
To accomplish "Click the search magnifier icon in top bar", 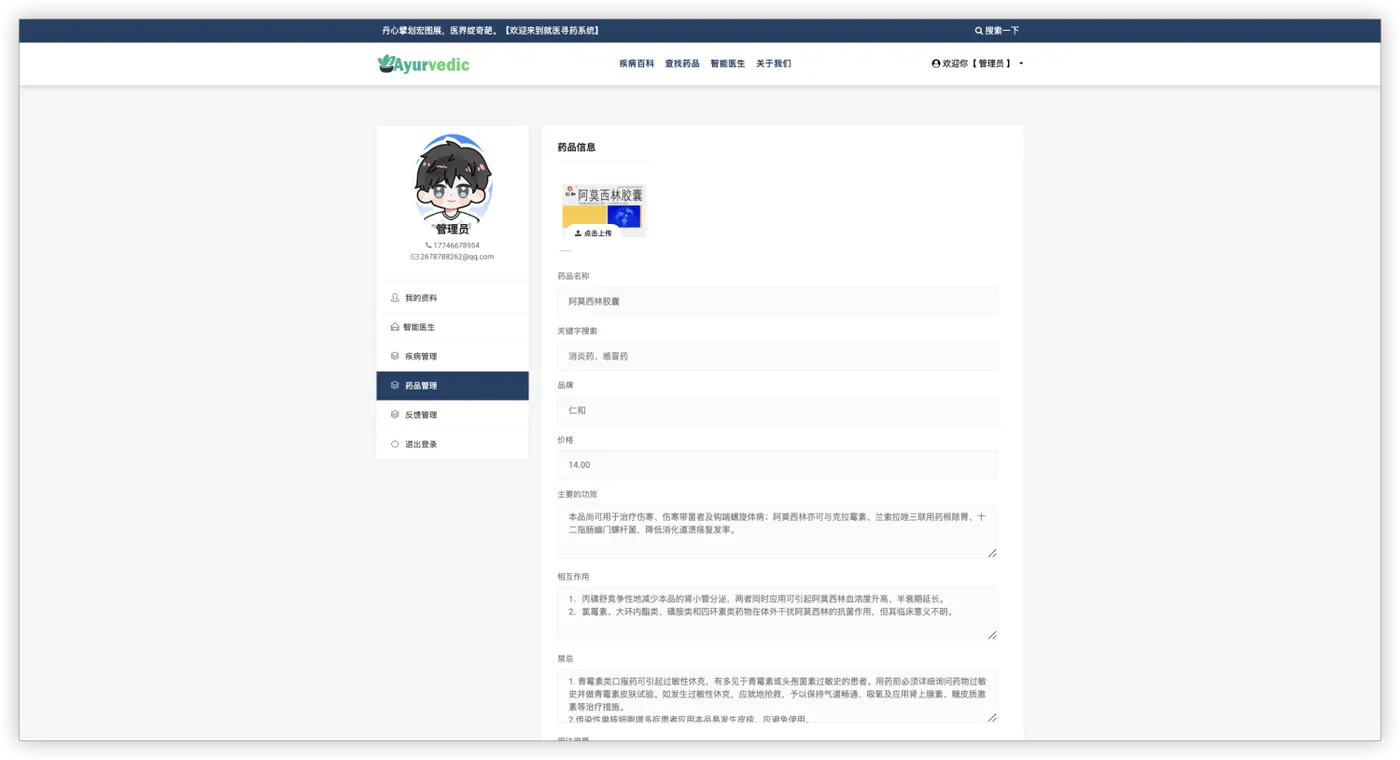I will tap(979, 31).
